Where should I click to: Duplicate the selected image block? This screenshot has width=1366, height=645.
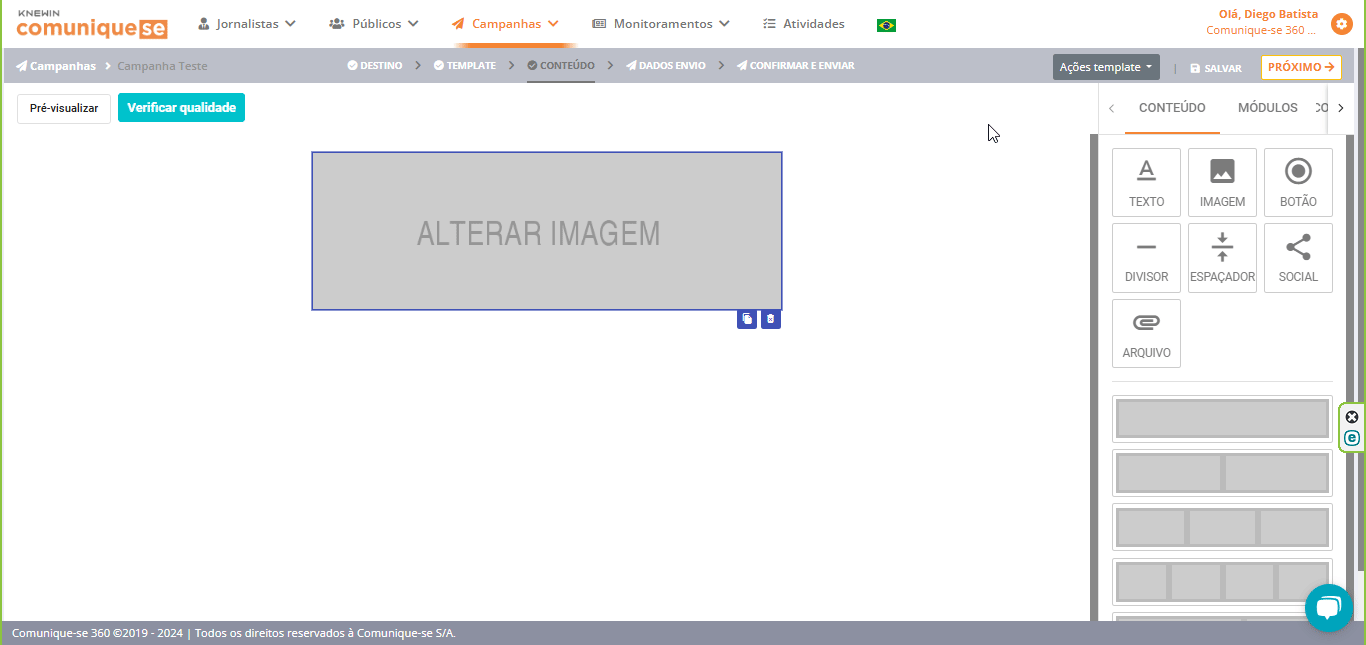tap(747, 319)
